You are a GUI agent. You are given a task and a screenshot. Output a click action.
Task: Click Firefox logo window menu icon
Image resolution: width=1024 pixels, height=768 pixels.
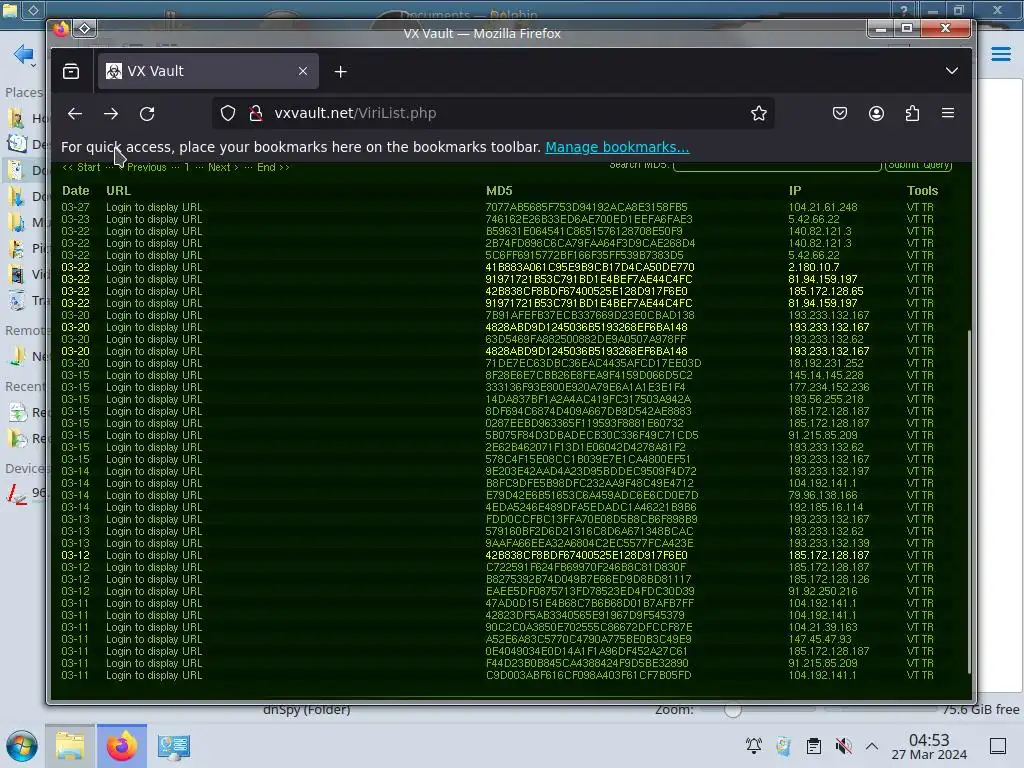(61, 29)
